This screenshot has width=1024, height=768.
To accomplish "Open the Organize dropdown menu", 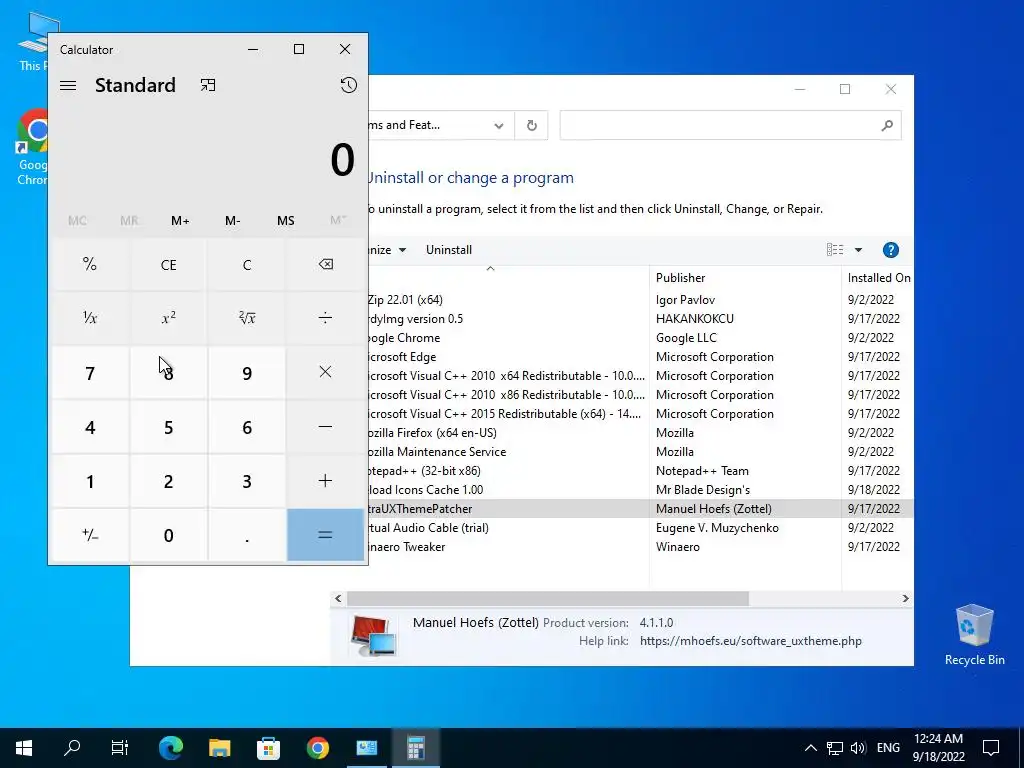I will point(388,250).
